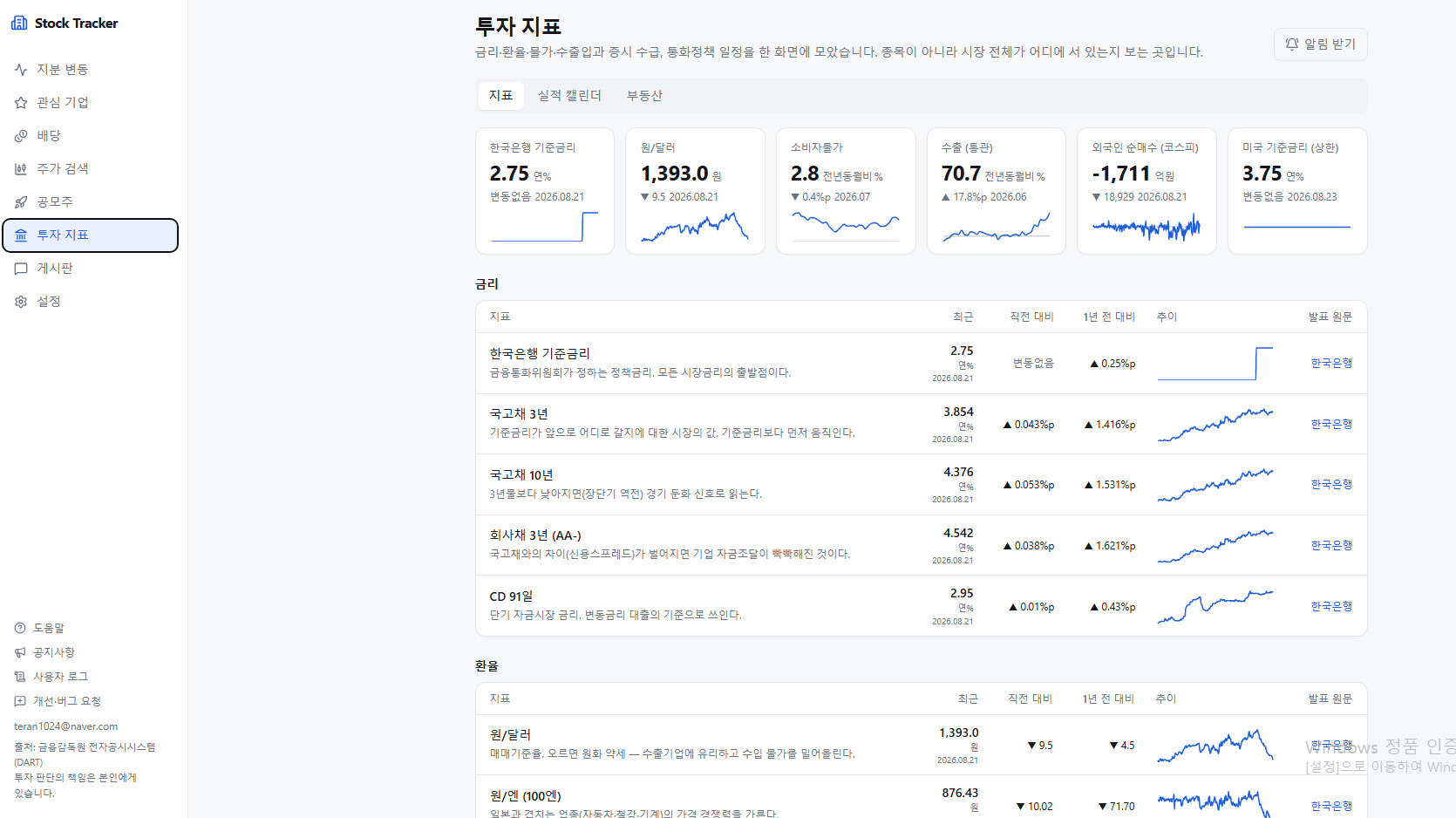Open the 배당 section
The image size is (1456, 818).
(91, 136)
